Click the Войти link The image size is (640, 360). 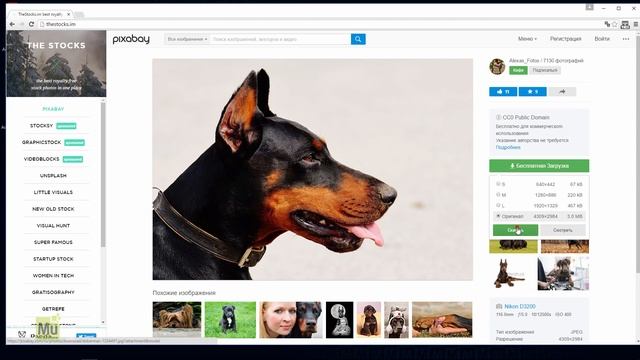coord(602,39)
